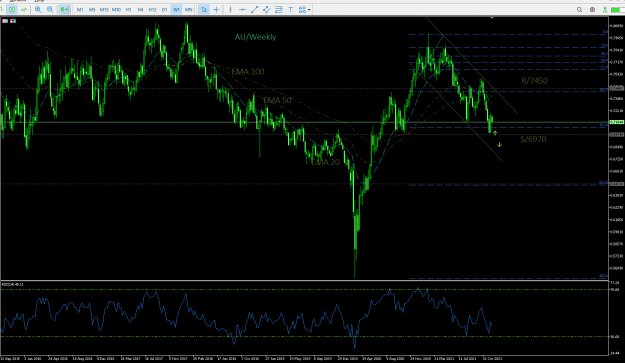Open the search magnifier in toolbar
625x363 pixels.
point(579,10)
